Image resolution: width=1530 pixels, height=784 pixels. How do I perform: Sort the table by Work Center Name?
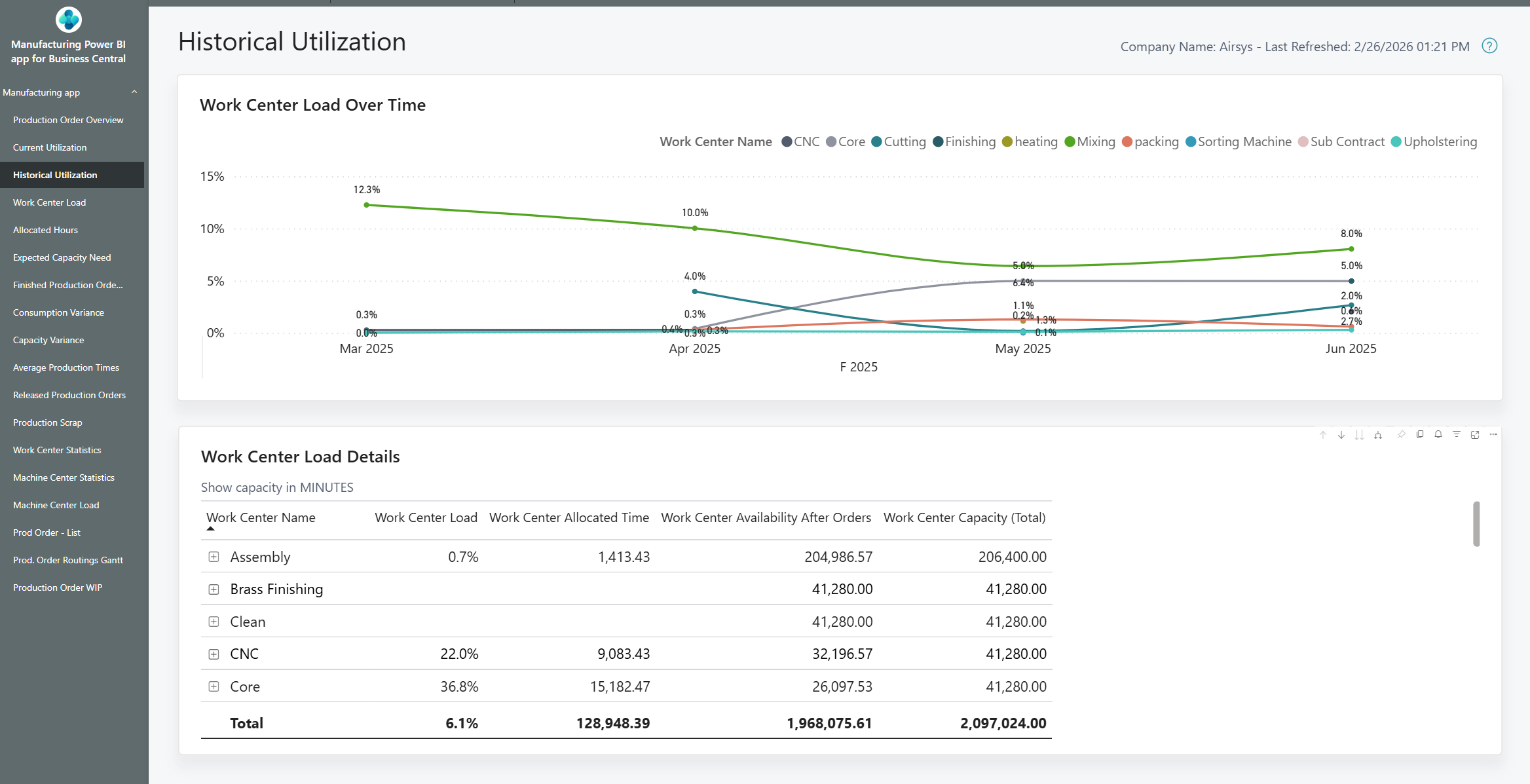(260, 517)
